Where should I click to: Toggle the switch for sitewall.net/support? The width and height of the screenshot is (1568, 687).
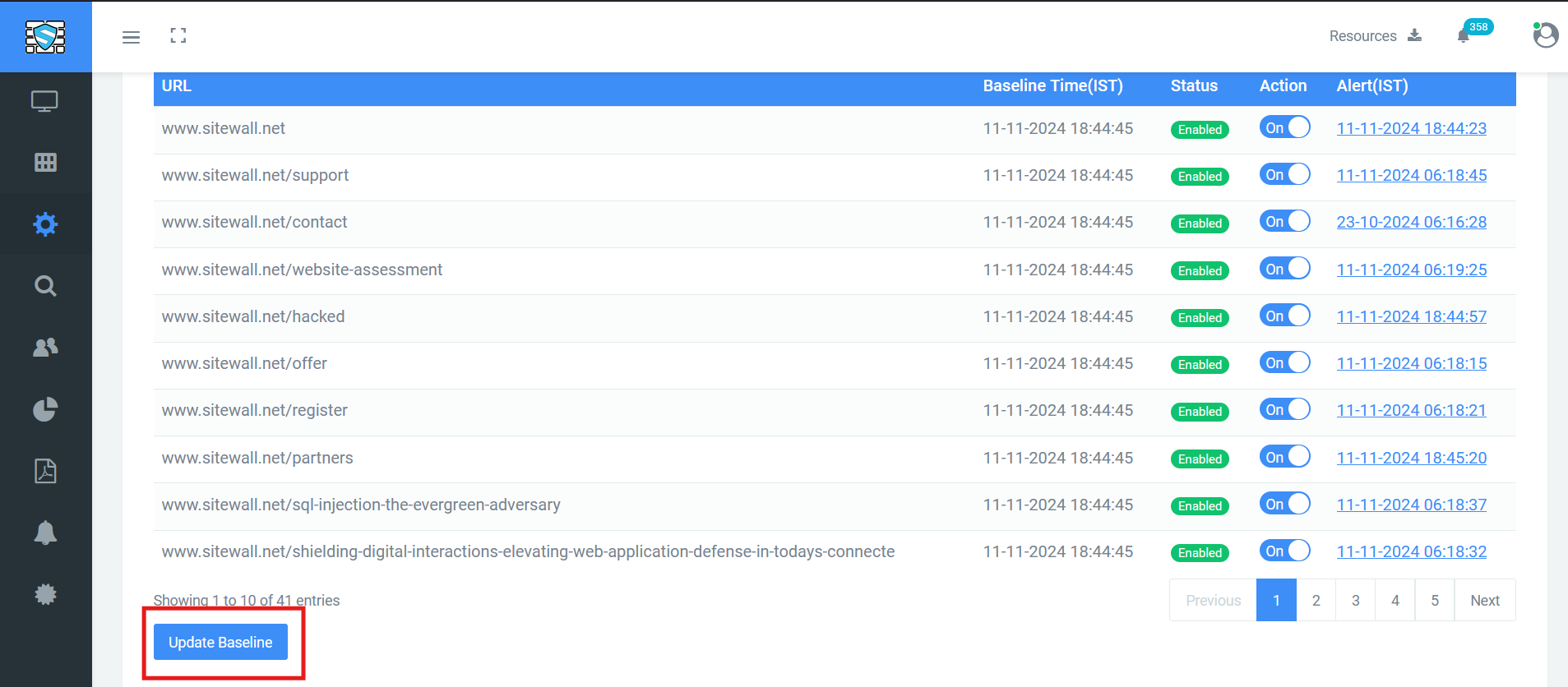[x=1284, y=174]
